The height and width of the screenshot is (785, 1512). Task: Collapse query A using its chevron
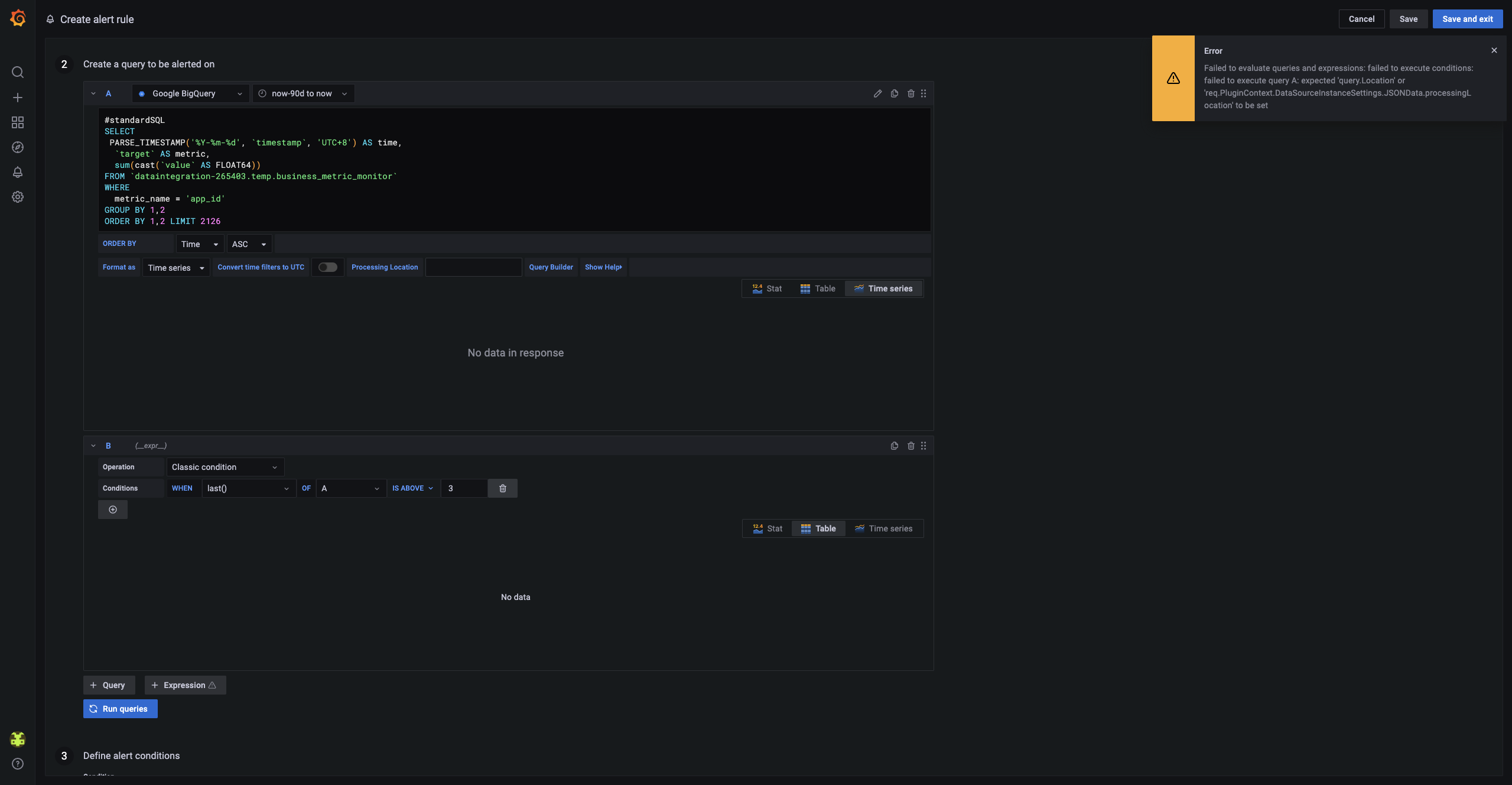[x=93, y=93]
